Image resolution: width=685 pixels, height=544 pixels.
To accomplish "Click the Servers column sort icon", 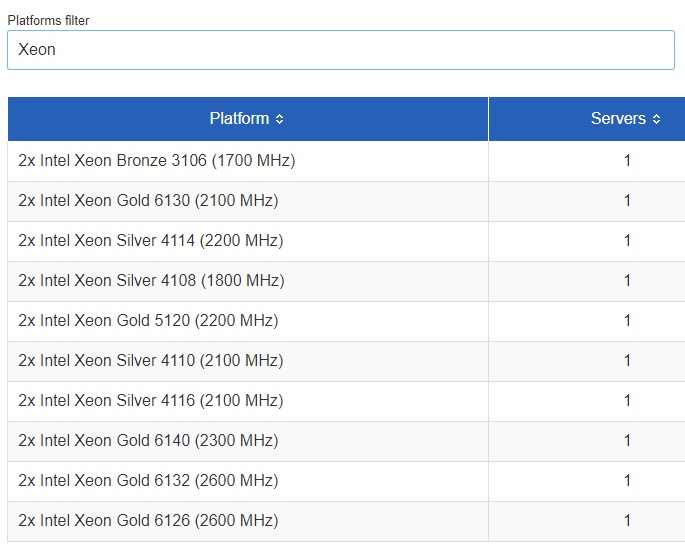I will 656,119.
